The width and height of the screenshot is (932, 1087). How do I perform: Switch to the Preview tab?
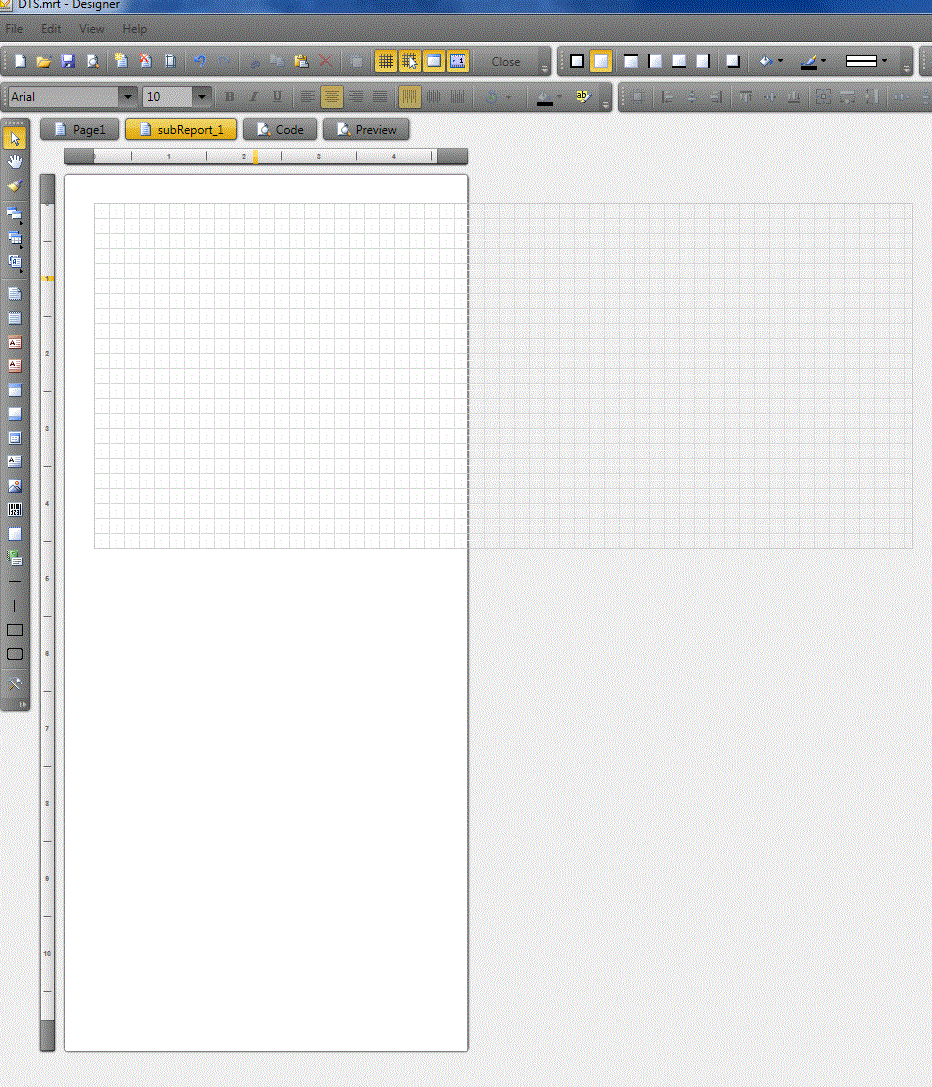click(x=366, y=130)
